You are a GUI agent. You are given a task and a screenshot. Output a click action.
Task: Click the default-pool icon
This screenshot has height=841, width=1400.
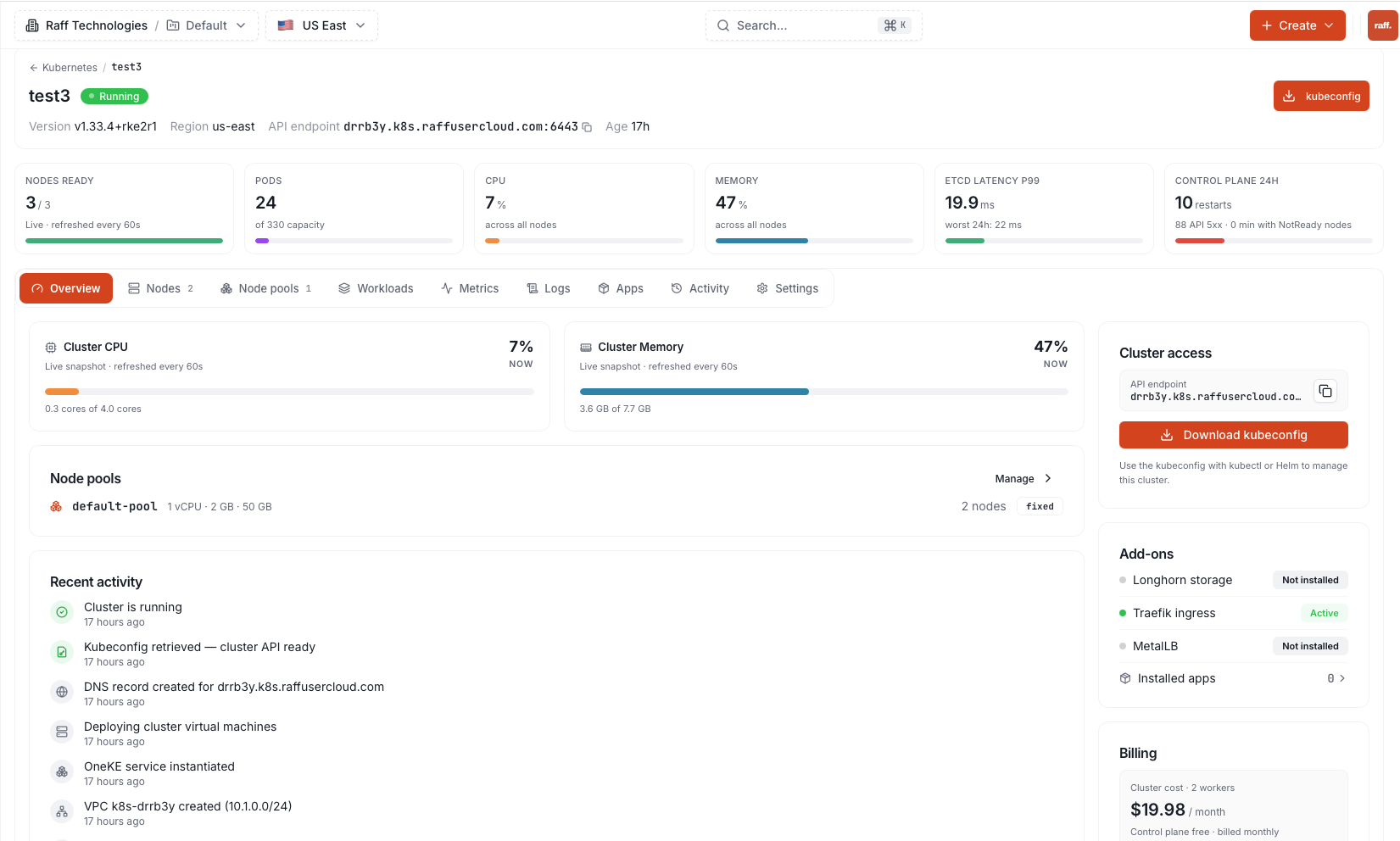(x=56, y=507)
